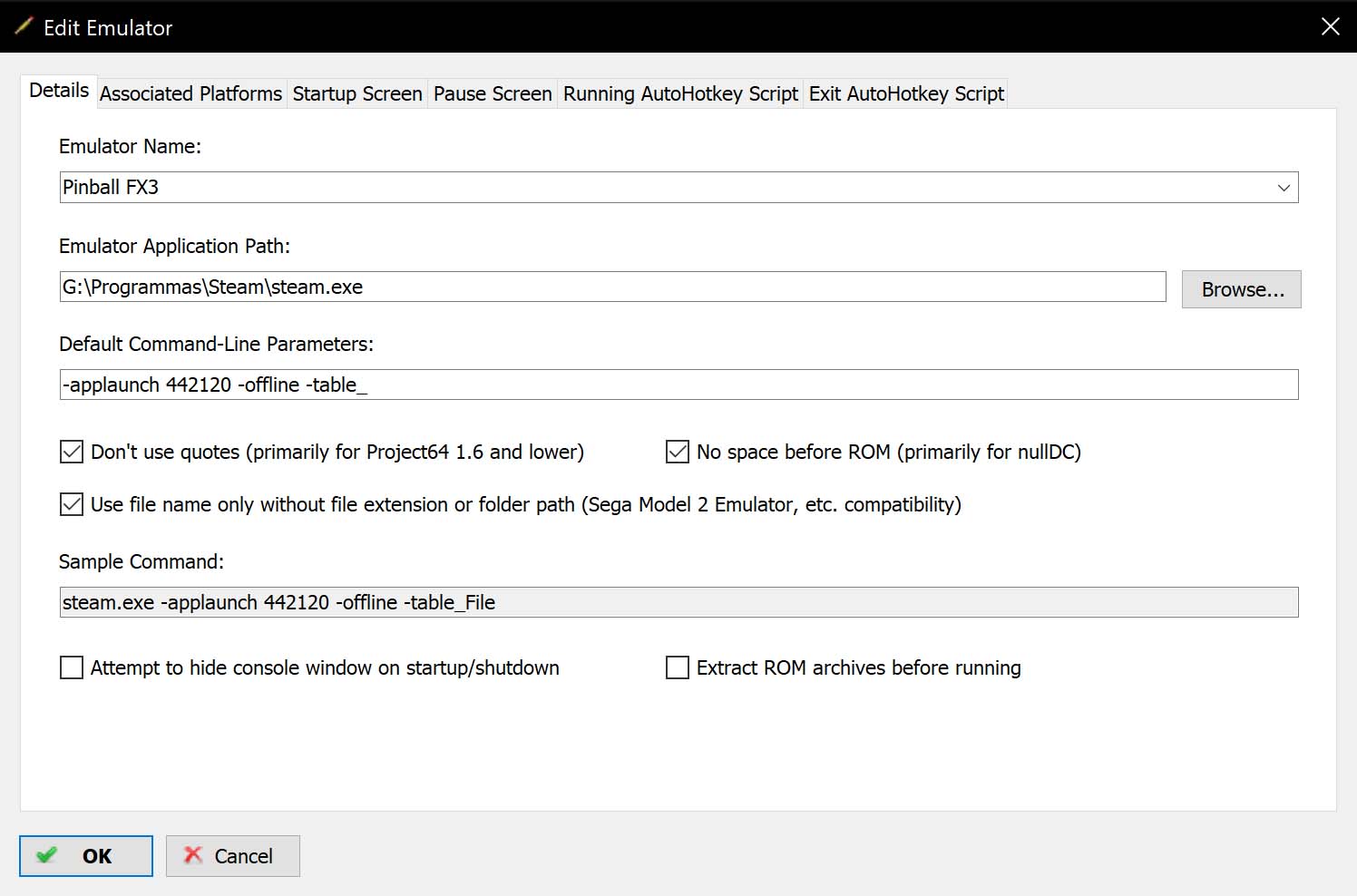Screen dimensions: 1357x896
Task: Open the Associated Platforms tab
Action: click(190, 93)
